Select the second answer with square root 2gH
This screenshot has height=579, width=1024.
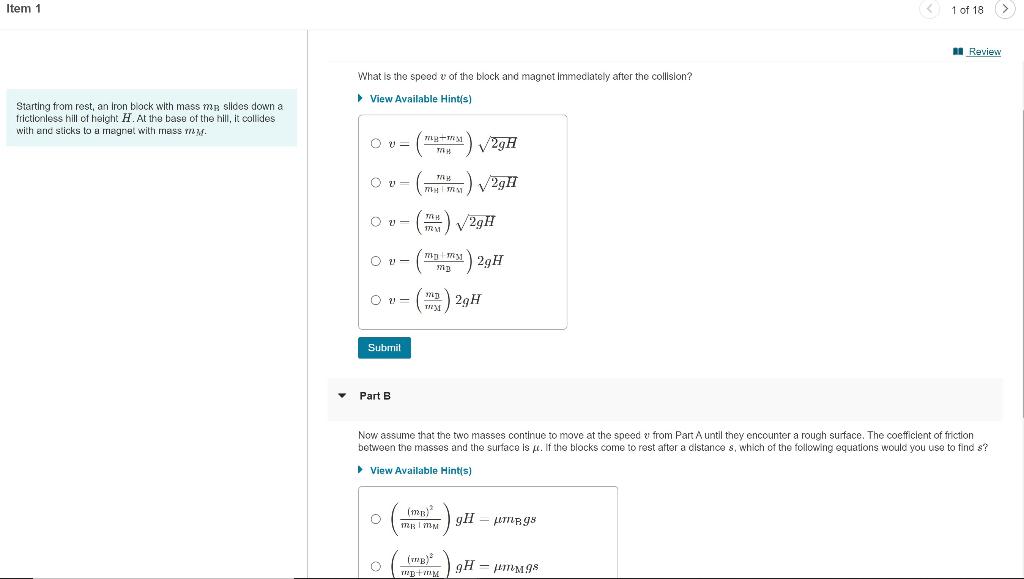pyautogui.click(x=376, y=180)
